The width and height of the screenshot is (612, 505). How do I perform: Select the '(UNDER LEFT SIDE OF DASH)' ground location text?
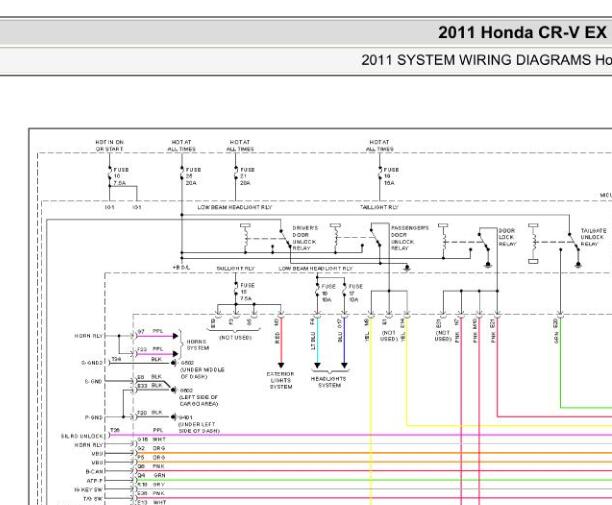point(199,427)
